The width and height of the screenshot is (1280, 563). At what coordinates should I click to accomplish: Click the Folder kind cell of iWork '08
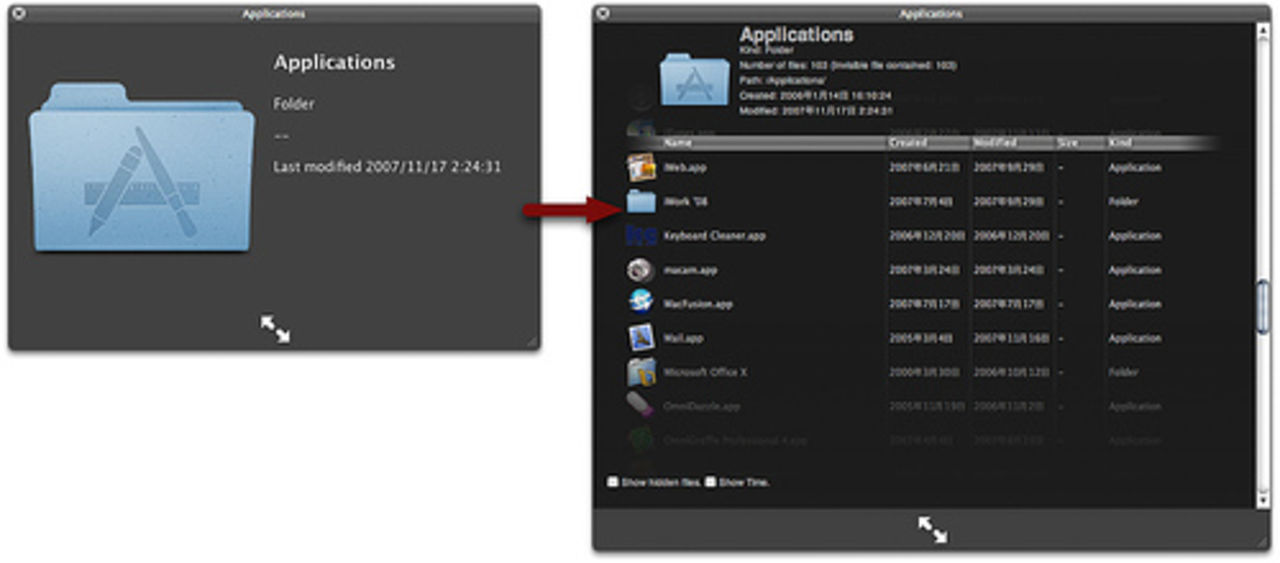pos(1123,202)
